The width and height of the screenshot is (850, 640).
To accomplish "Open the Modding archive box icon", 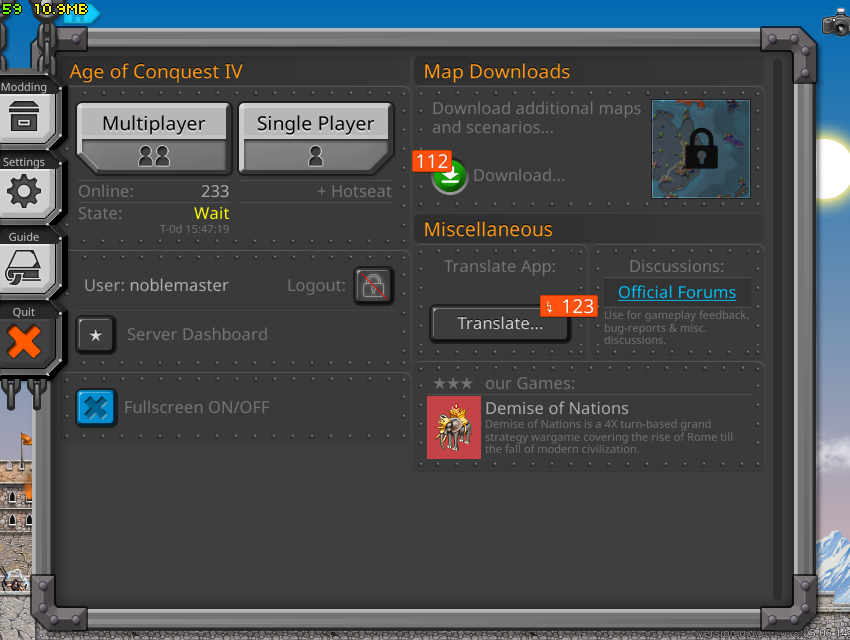I will coord(24,116).
